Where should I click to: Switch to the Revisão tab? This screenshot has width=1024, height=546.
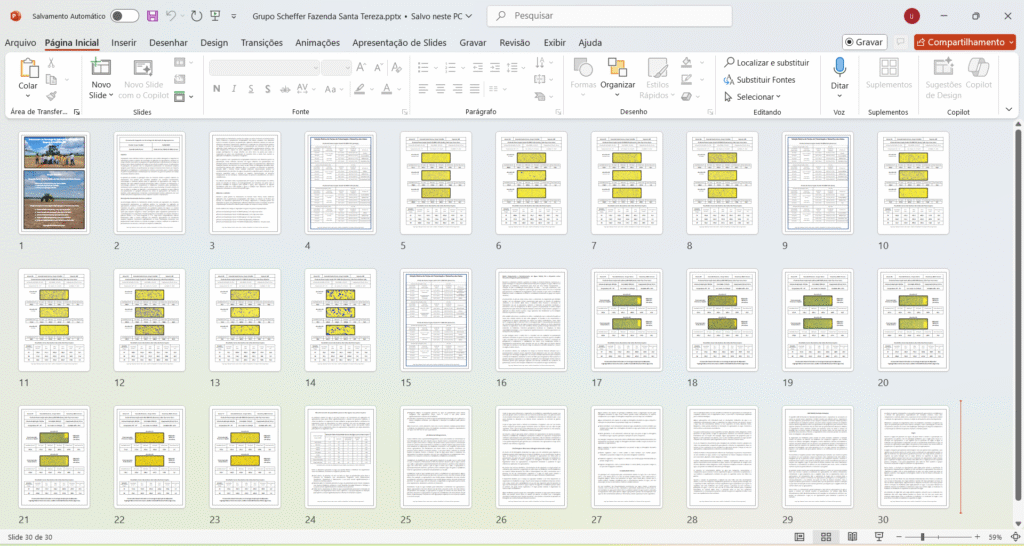point(515,42)
